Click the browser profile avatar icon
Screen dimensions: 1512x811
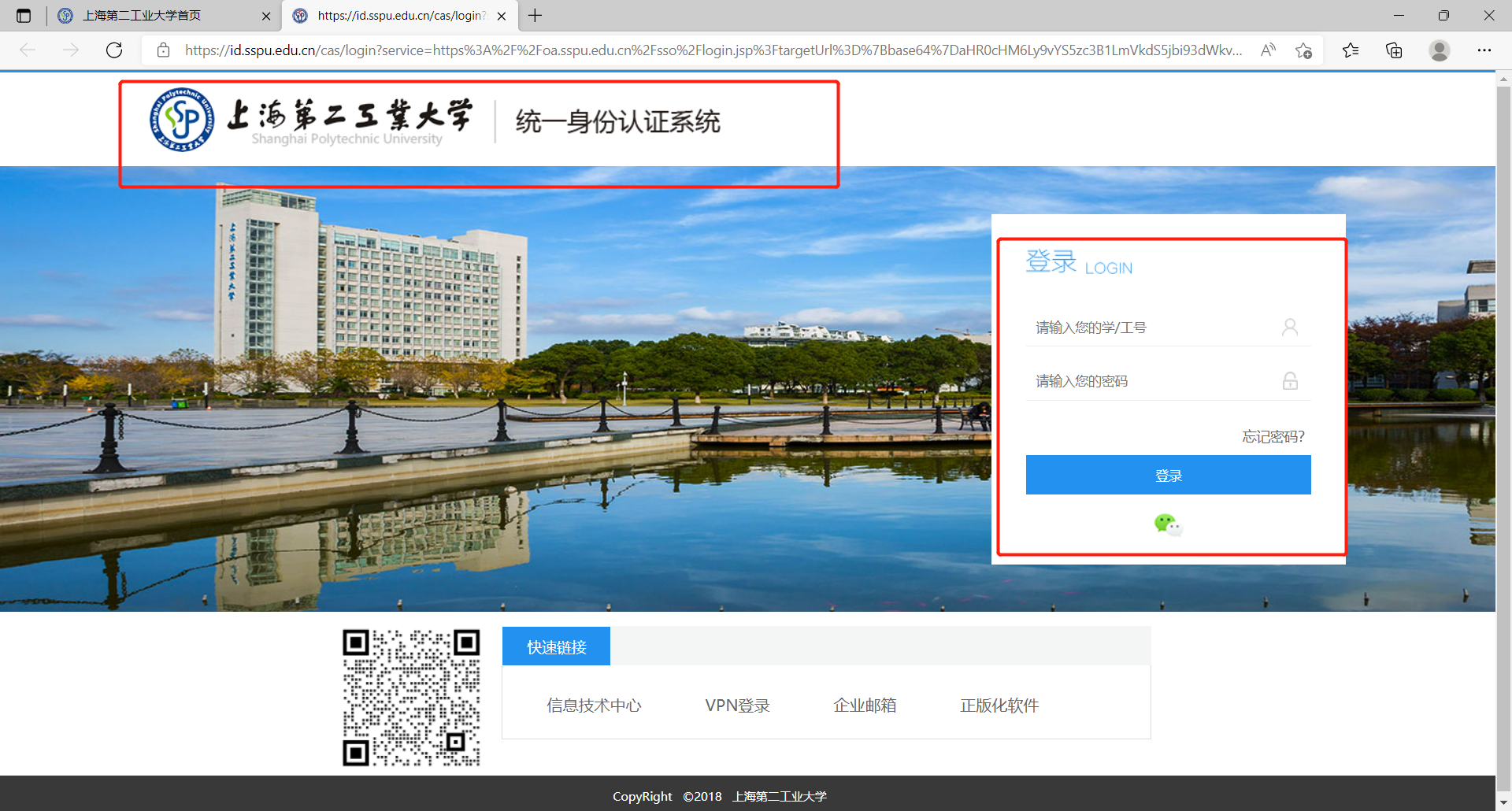coord(1439,50)
